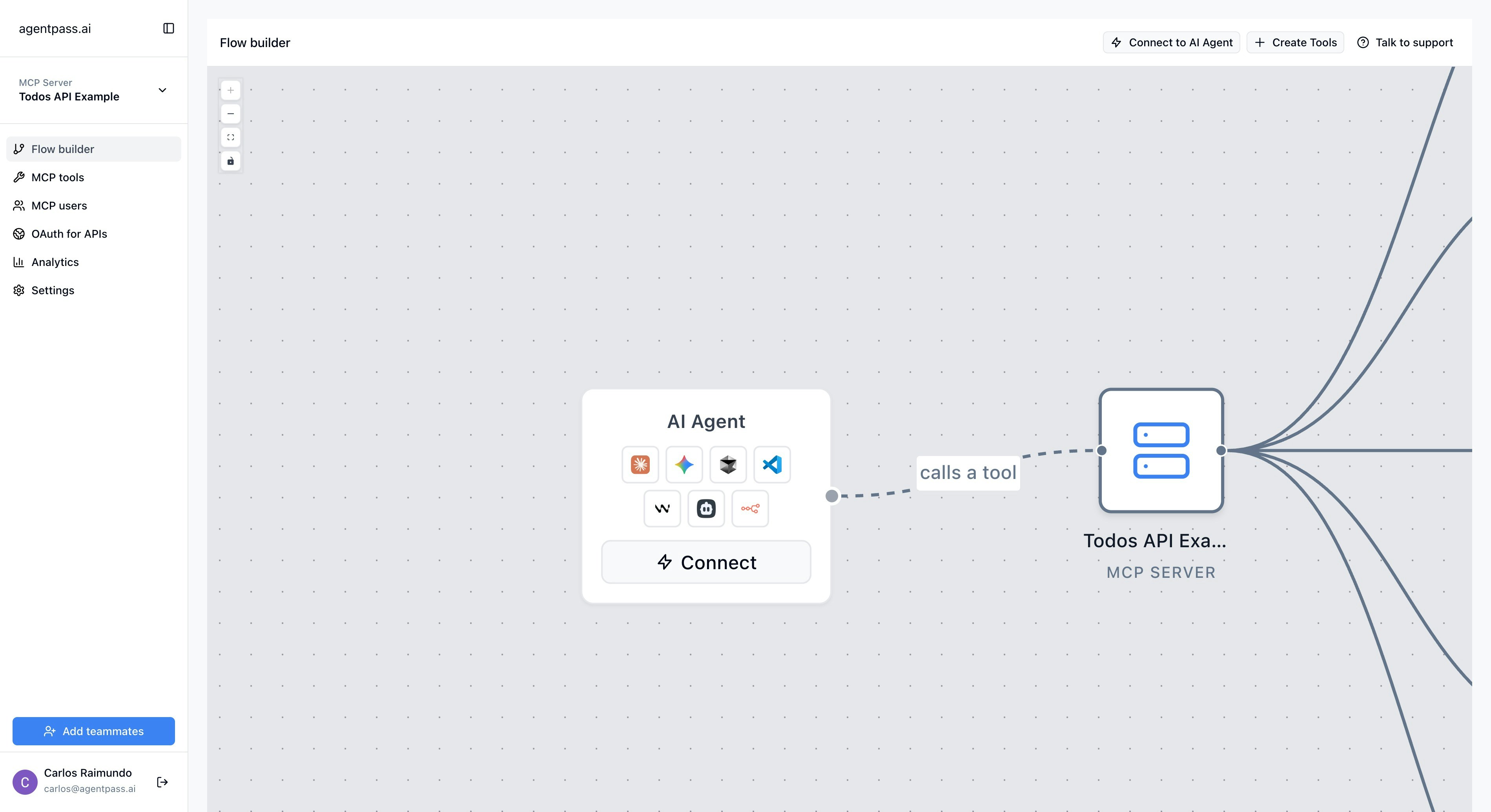Click the Claude icon in AI Agent card
Viewport: 1491px width, 812px height.
[x=640, y=464]
